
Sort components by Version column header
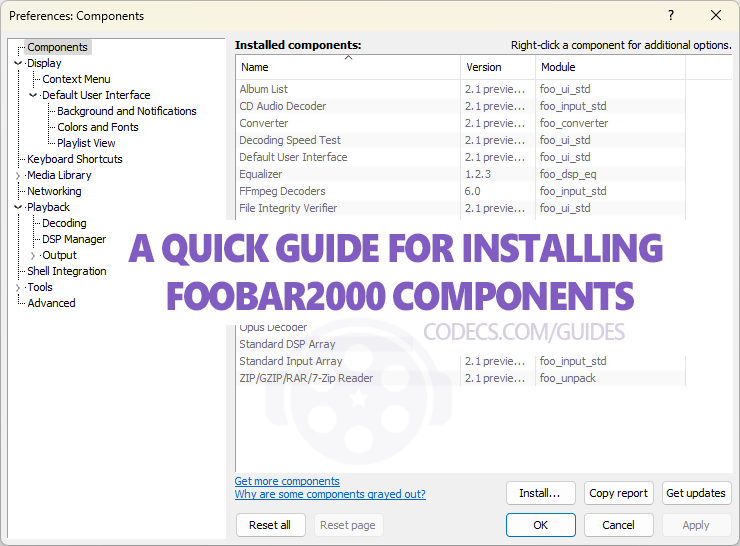pyautogui.click(x=498, y=67)
